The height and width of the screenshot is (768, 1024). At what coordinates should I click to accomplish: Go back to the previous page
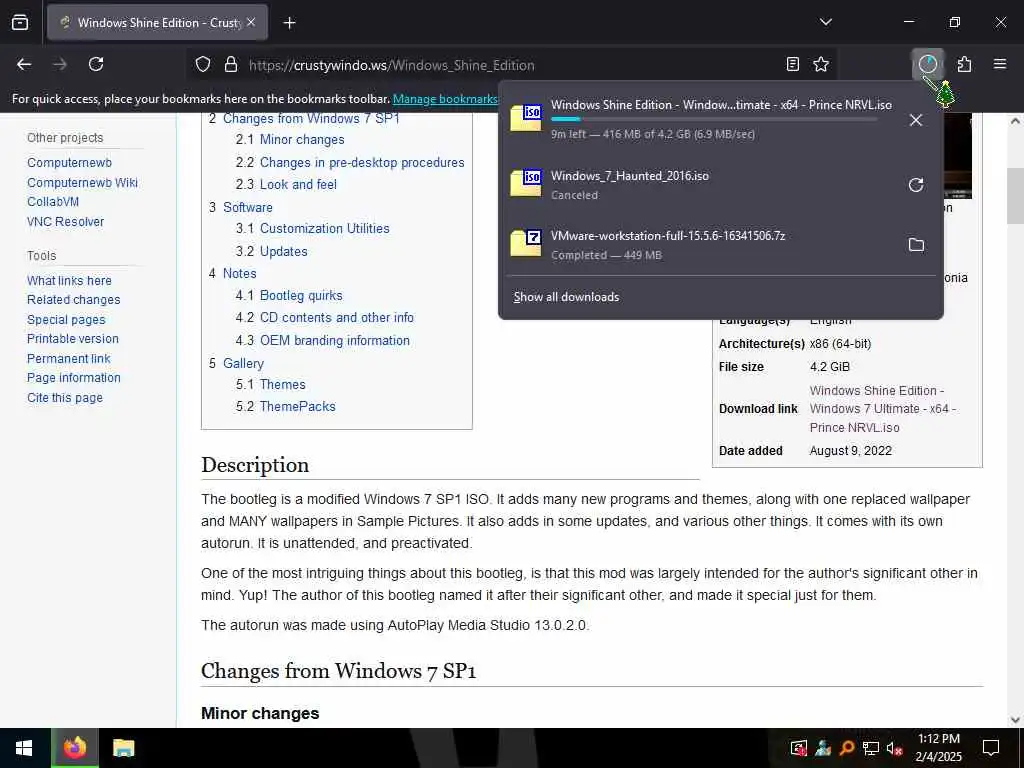point(24,64)
